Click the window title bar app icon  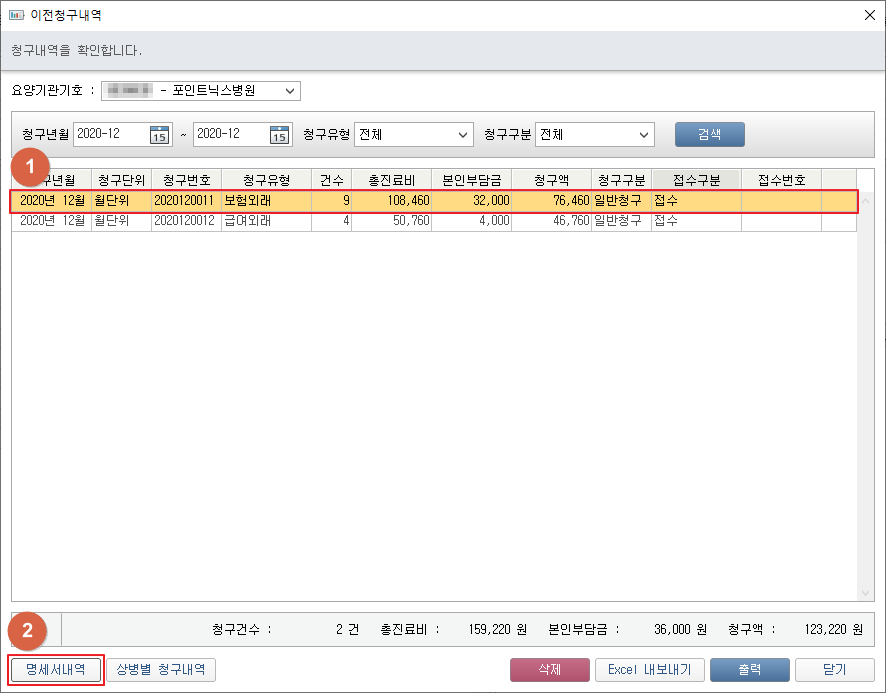tap(16, 15)
